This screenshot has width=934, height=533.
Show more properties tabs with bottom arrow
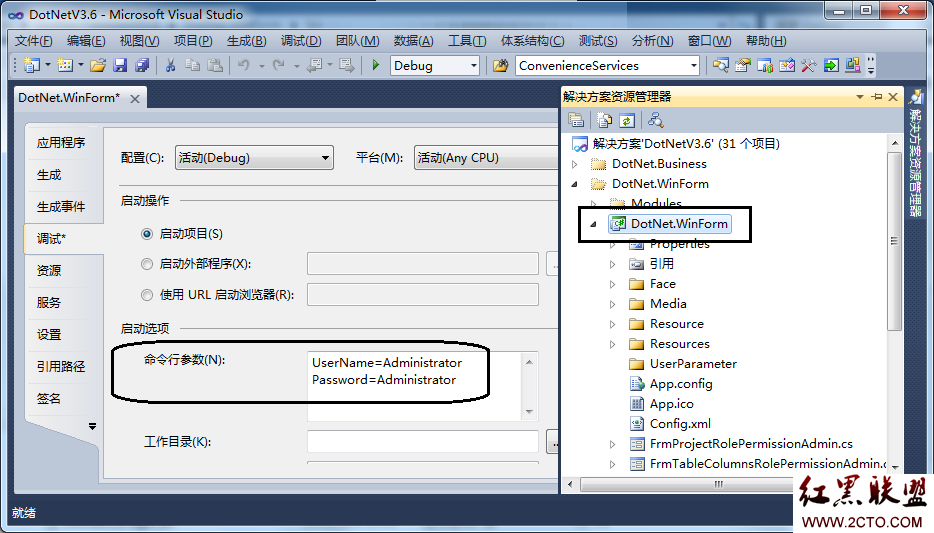[92, 426]
